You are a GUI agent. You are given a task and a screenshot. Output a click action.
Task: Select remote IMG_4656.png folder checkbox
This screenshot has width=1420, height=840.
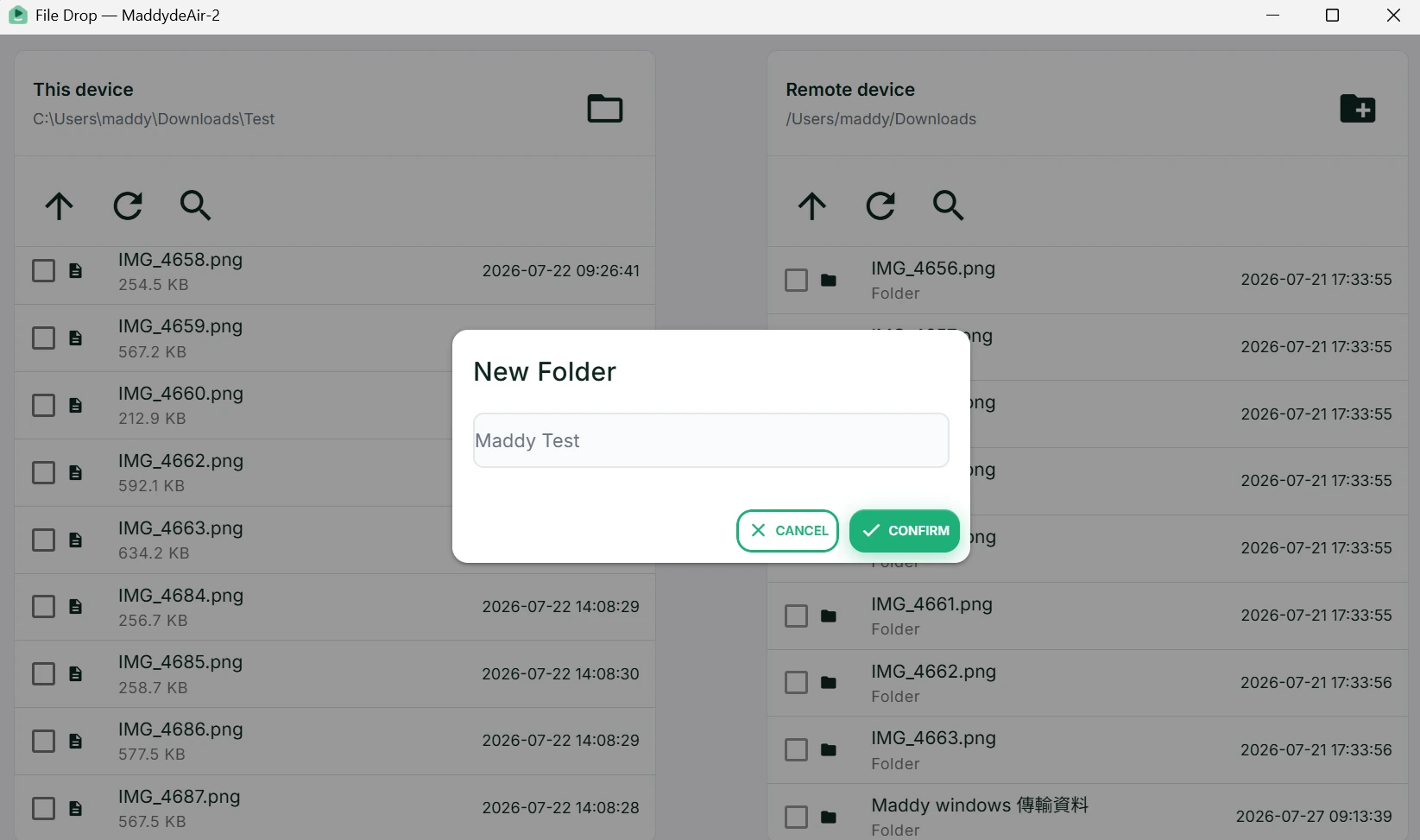click(796, 280)
